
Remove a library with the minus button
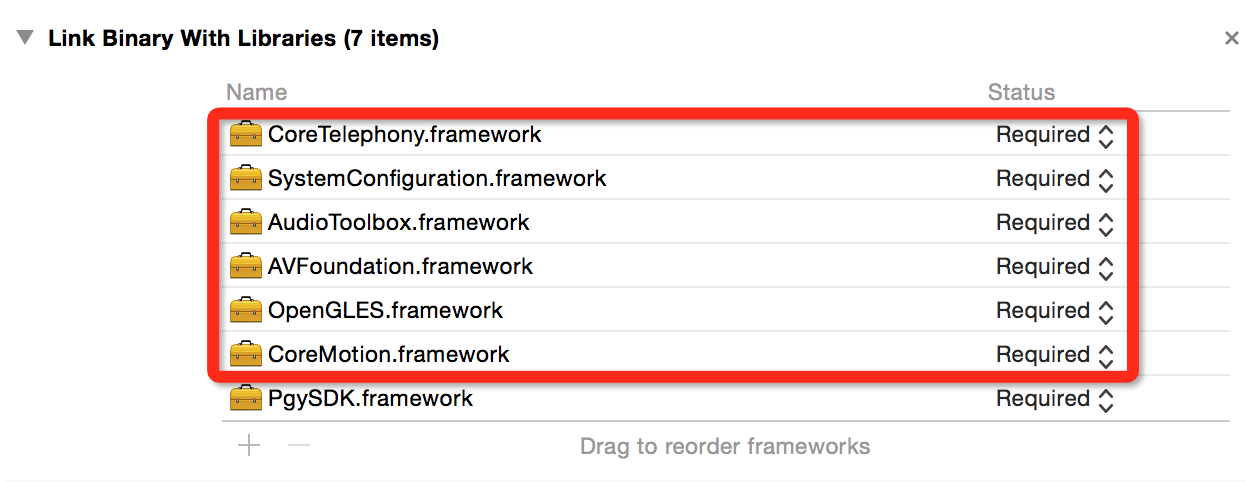(x=297, y=445)
